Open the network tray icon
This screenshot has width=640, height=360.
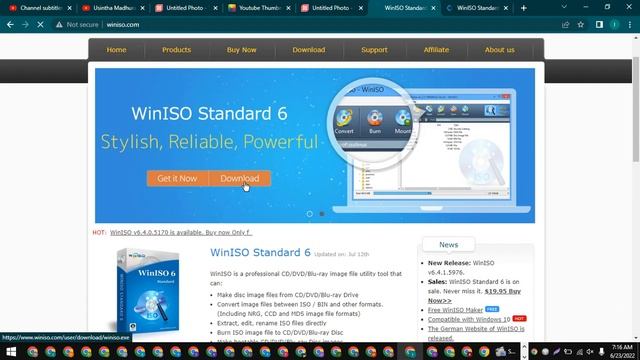[579, 351]
